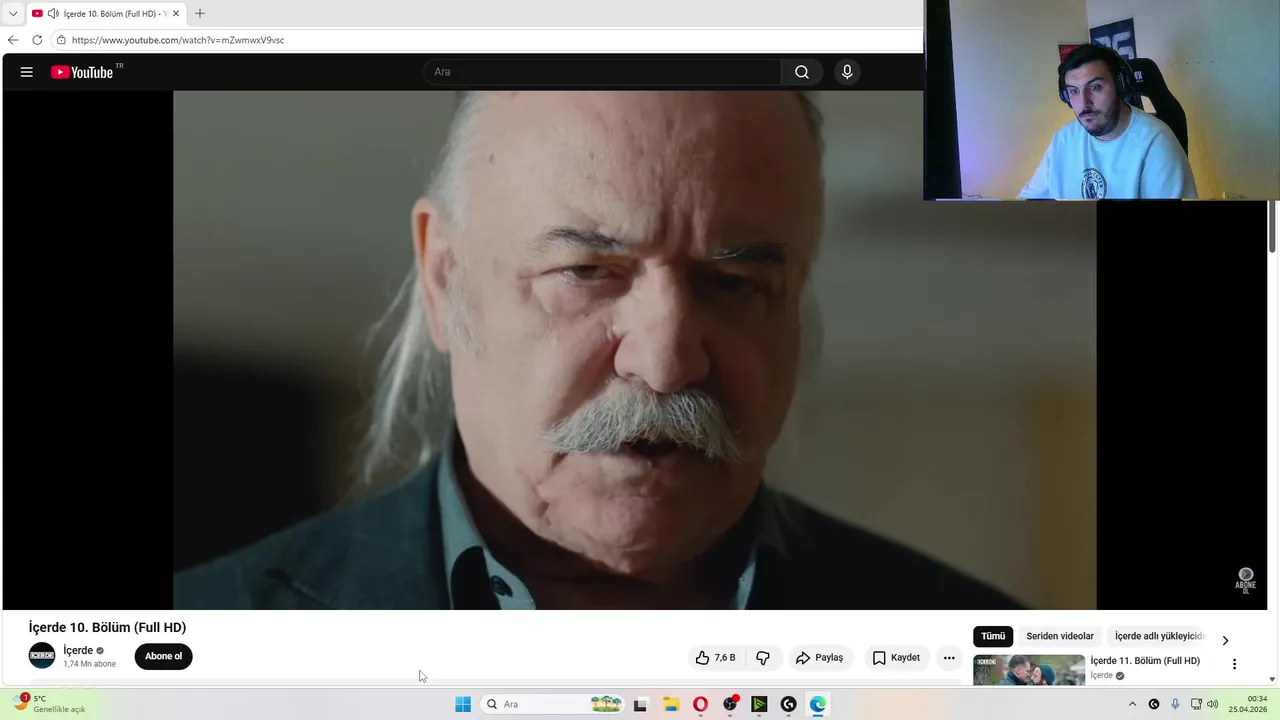The width and height of the screenshot is (1280, 720).
Task: Open OBS Studio from taskbar
Action: (730, 704)
